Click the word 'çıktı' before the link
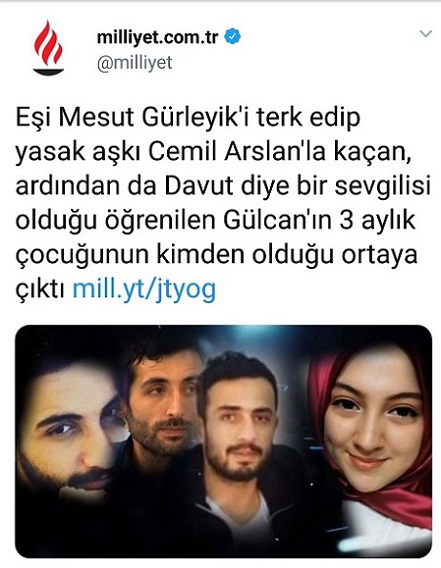 click(40, 289)
